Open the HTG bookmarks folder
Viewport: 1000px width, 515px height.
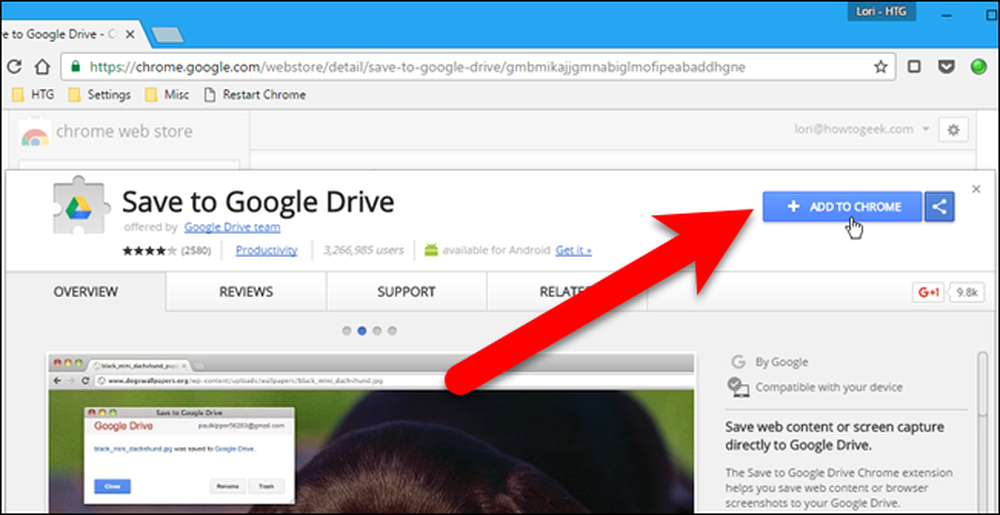[x=34, y=95]
